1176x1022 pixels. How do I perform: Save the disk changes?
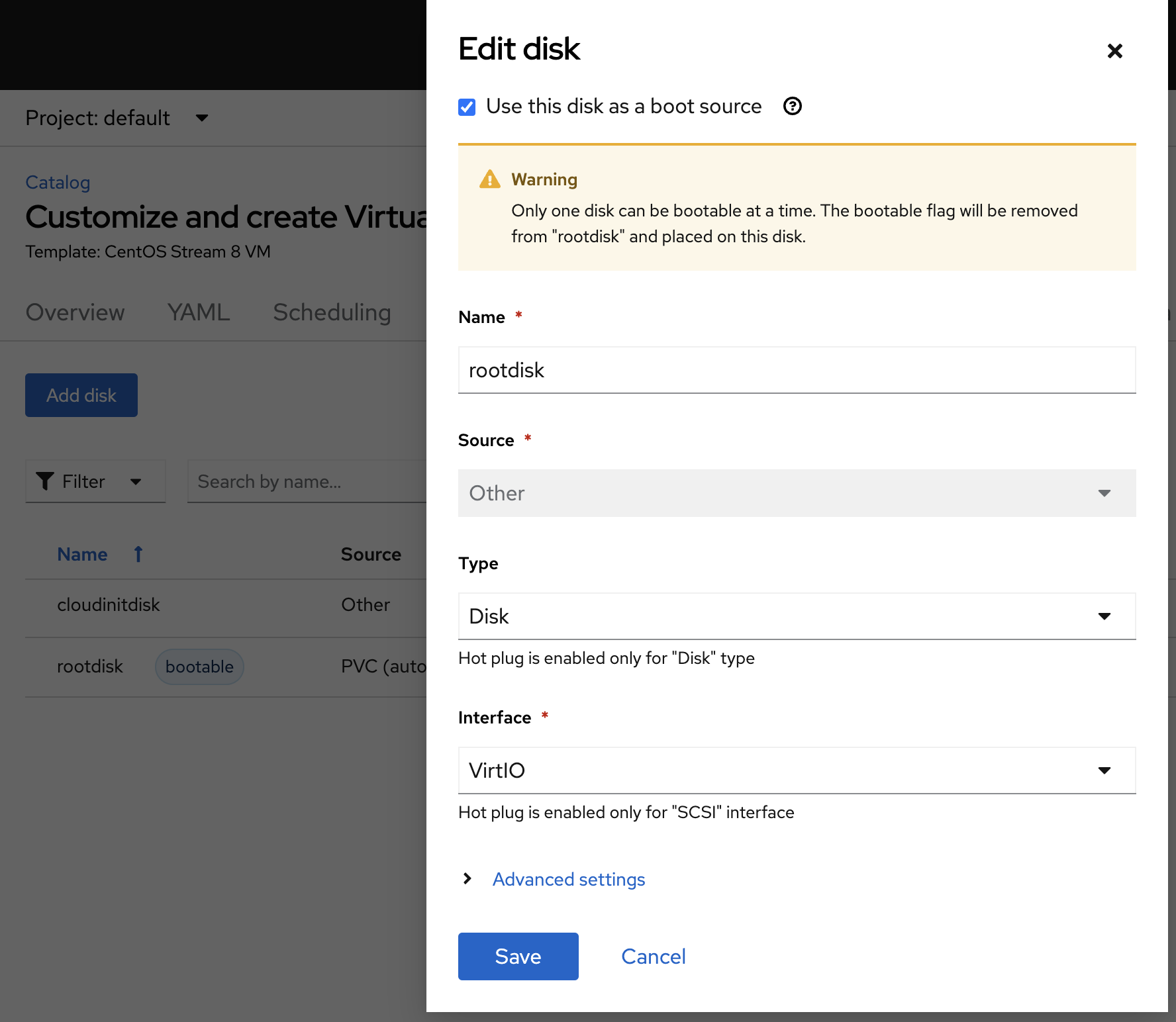[518, 956]
